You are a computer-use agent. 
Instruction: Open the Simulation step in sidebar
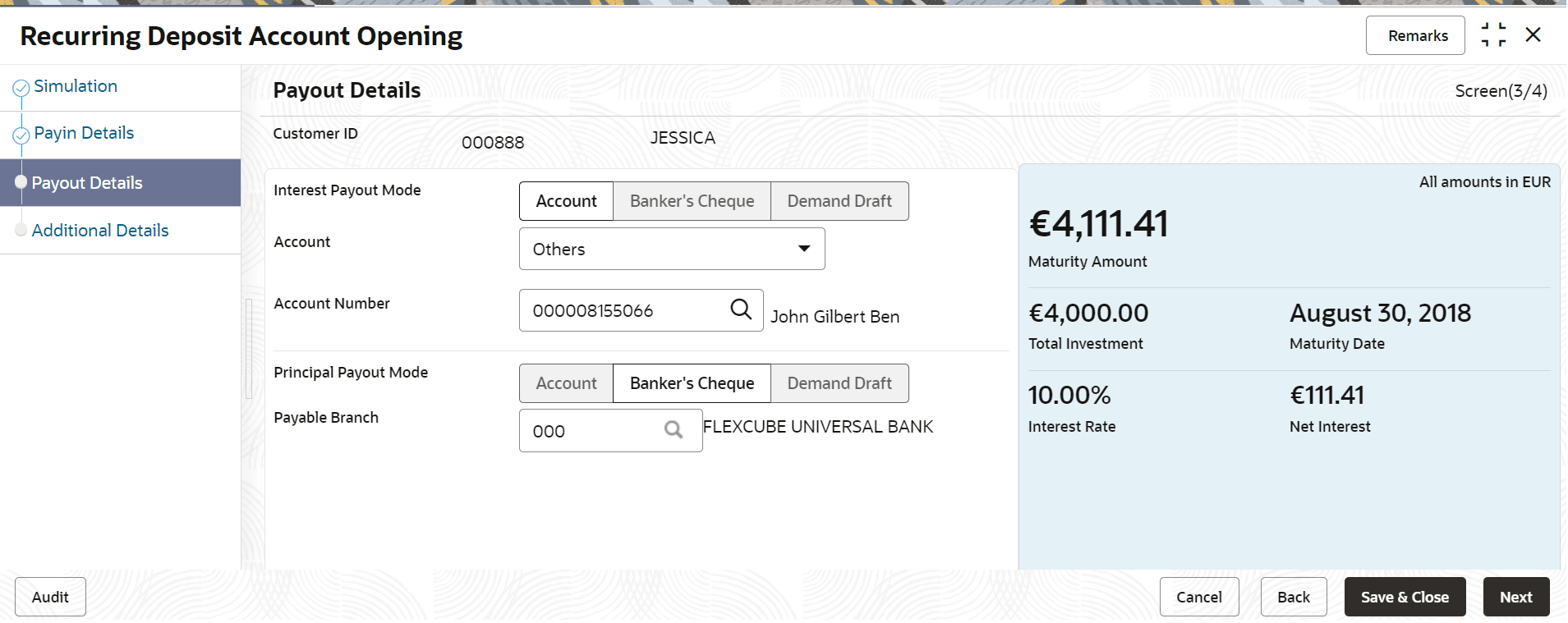coord(76,86)
